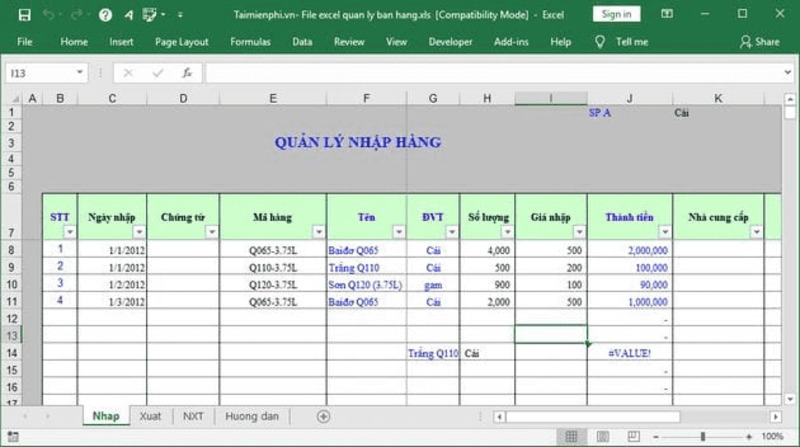Switch to Page Layout view icon
Viewport: 800px width, 447px height.
[603, 436]
